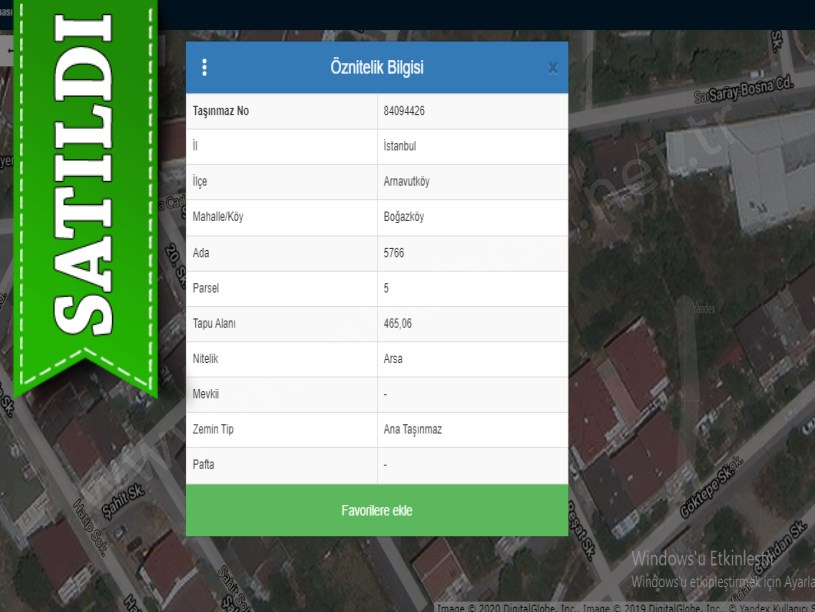Viewport: 815px width, 612px height.
Task: Click the Saray-Bosna Cd. street label on map
Action: coord(745,92)
